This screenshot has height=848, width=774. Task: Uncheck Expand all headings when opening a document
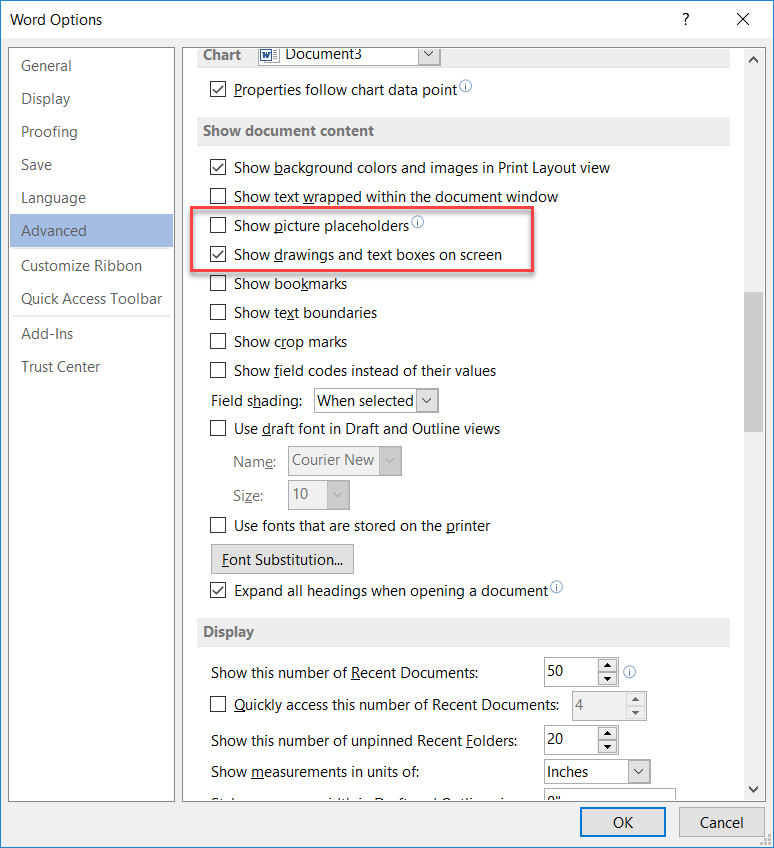point(218,590)
